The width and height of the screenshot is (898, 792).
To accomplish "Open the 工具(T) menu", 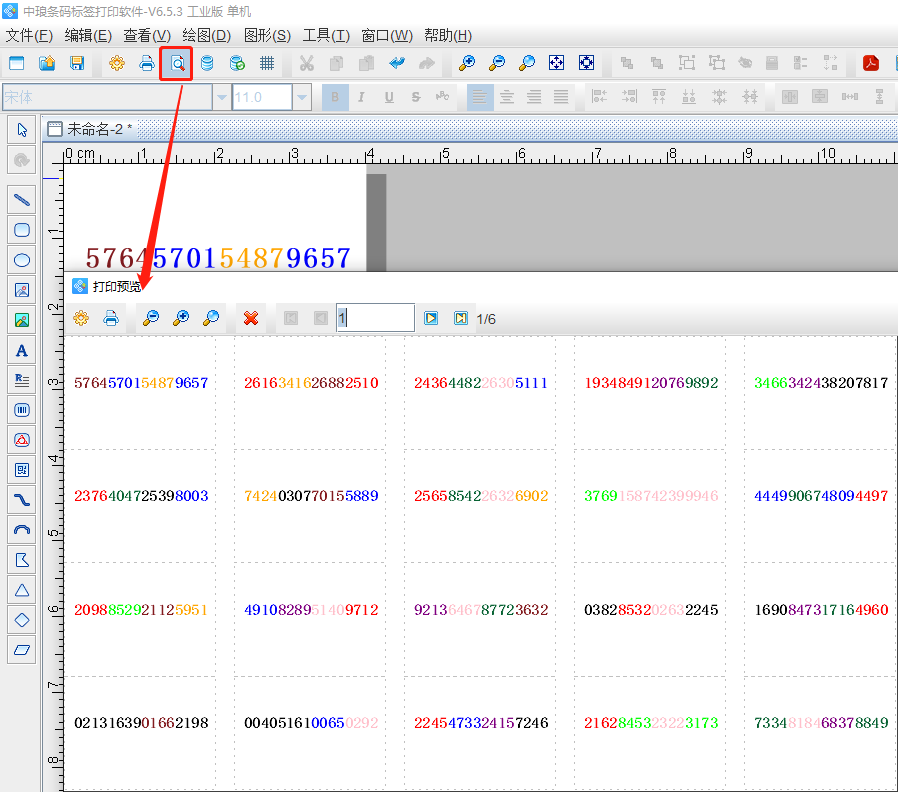I will [x=326, y=35].
